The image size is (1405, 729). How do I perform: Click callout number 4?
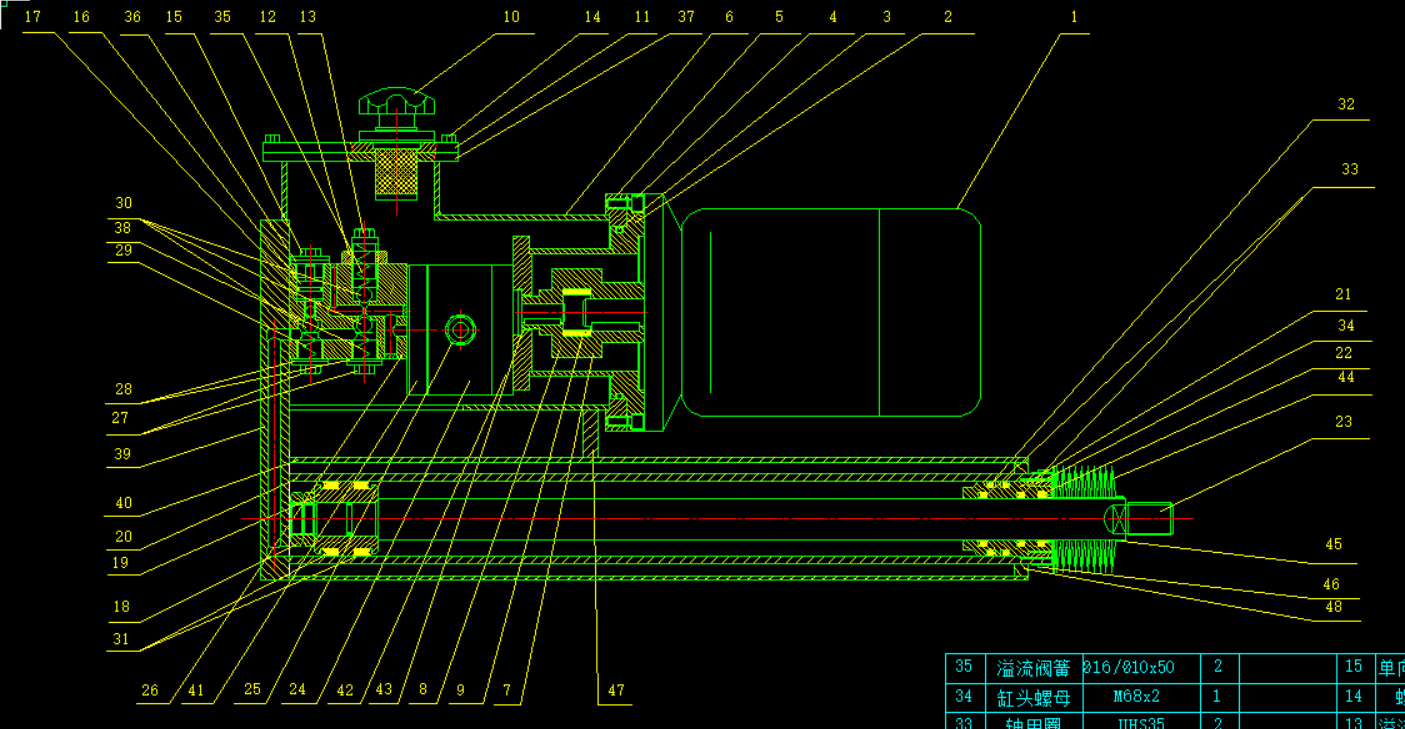tap(832, 17)
